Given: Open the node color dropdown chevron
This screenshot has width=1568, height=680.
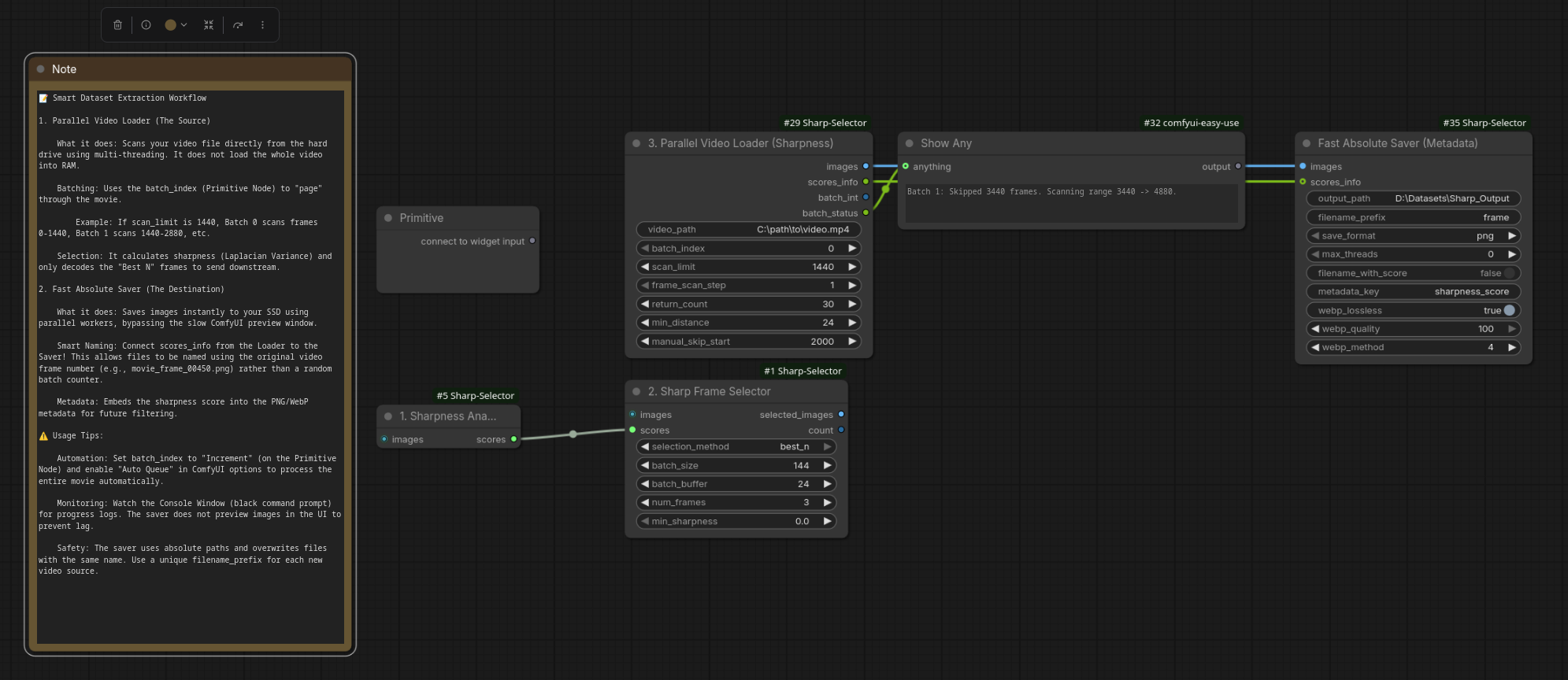Looking at the screenshot, I should coord(184,25).
